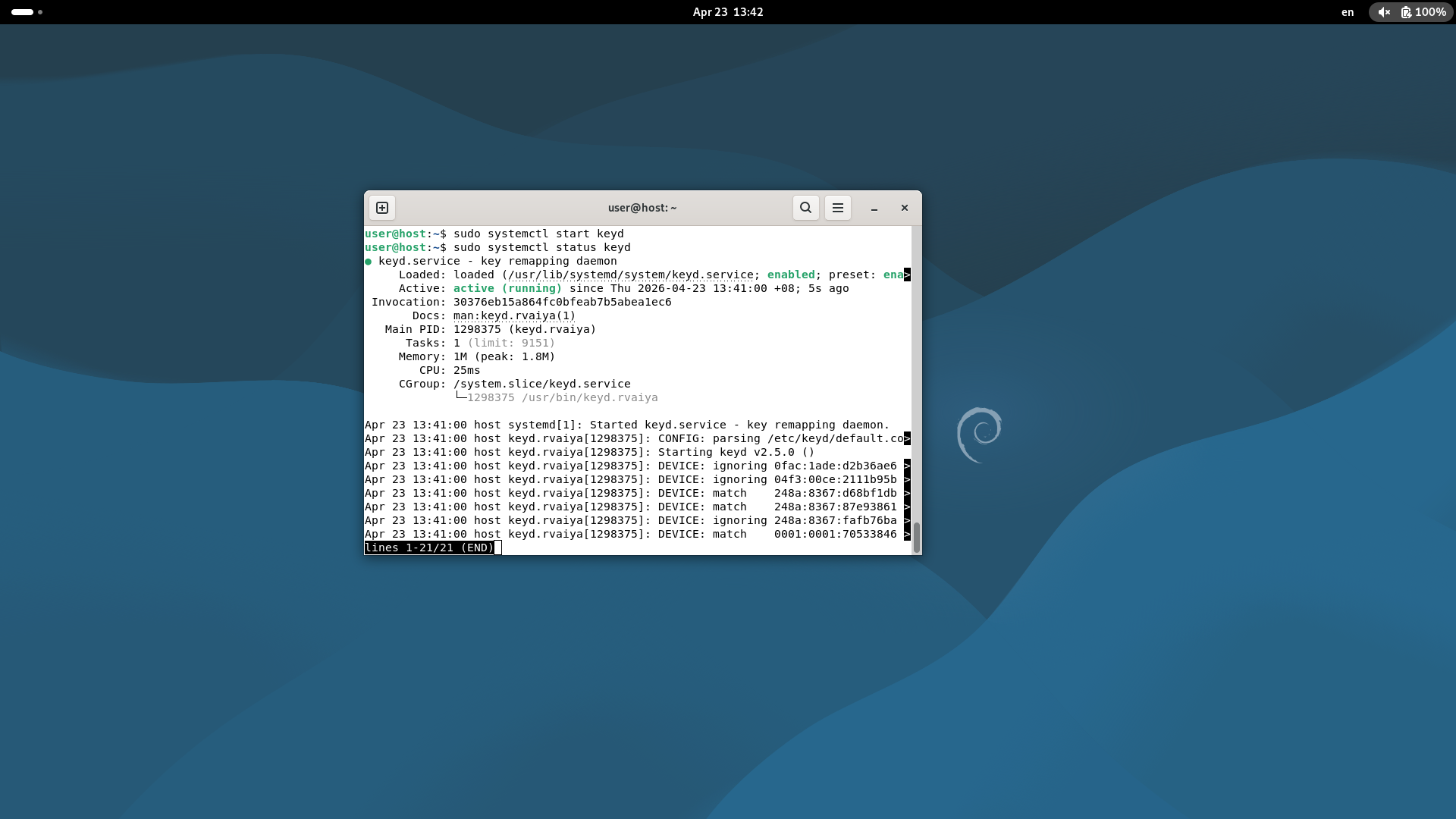1456x819 pixels.
Task: Click the enabled status word in Loaded line
Action: click(x=791, y=275)
